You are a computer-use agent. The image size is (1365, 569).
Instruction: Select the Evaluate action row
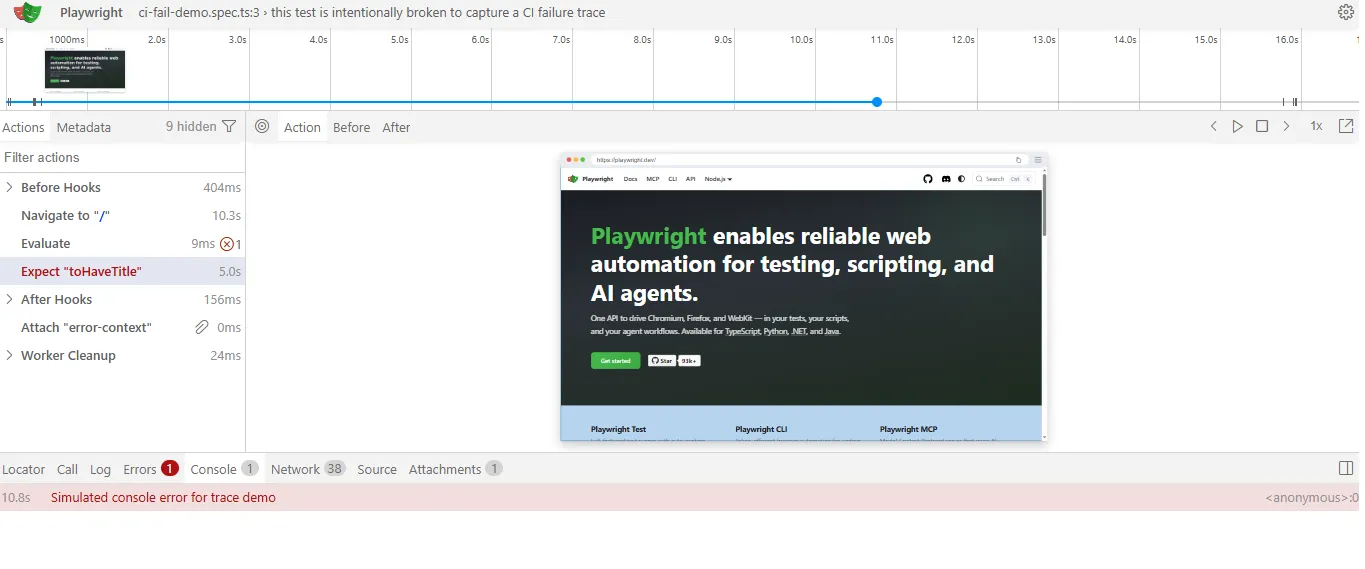pos(122,244)
